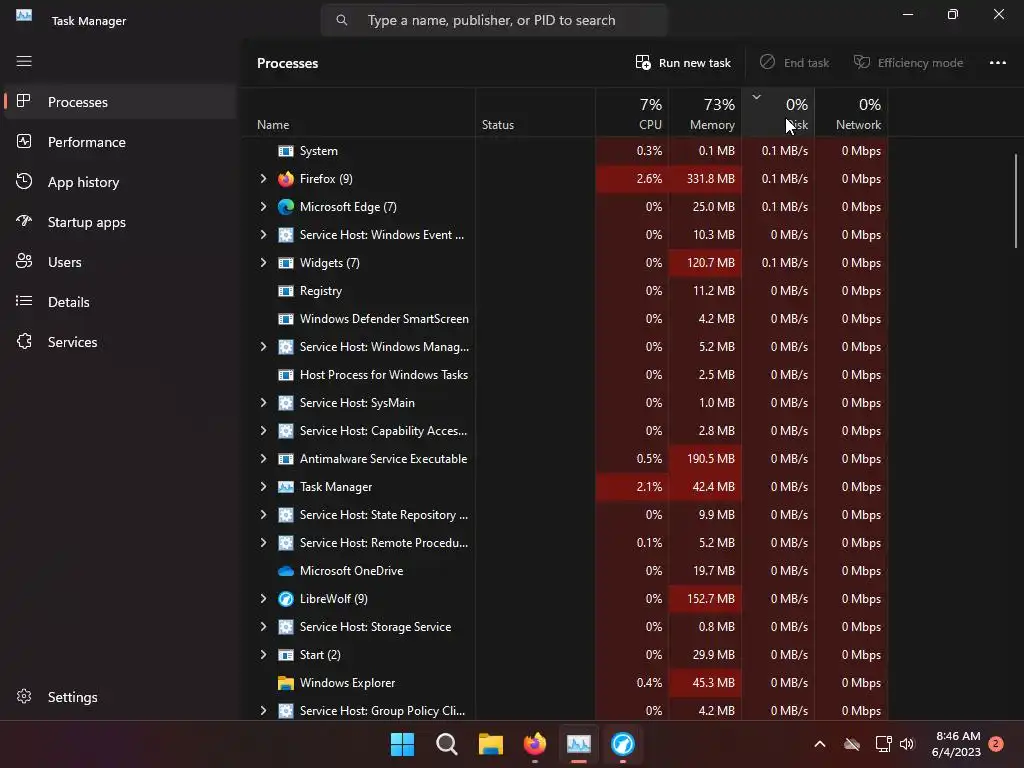The width and height of the screenshot is (1024, 768).
Task: Expand the Widgets (7) process group
Action: tap(263, 263)
